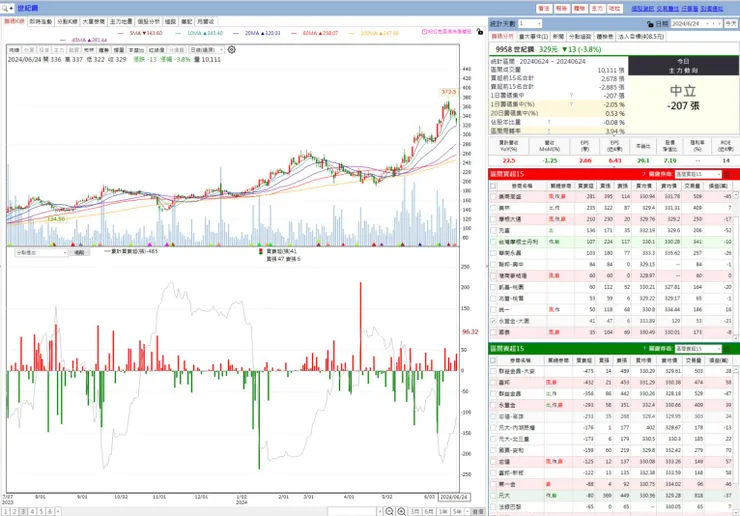Click the 今天 button
740x516 pixels.
[x=731, y=24]
